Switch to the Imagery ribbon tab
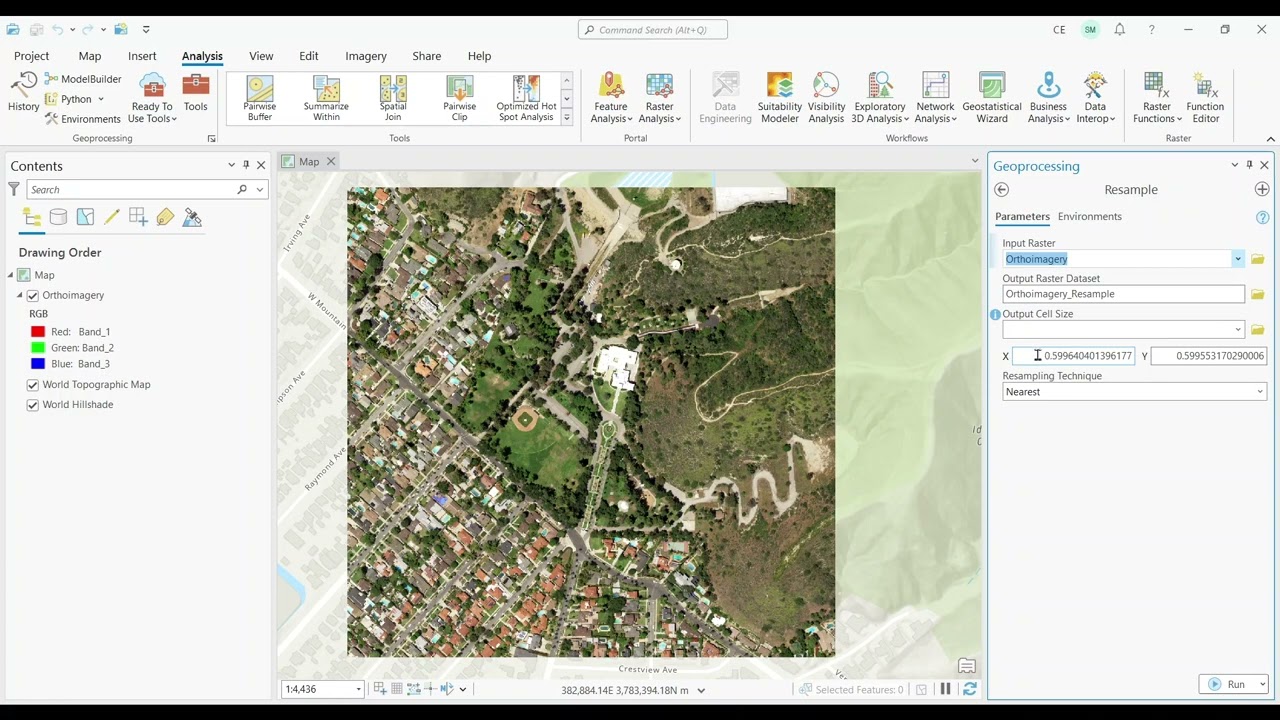 pyautogui.click(x=366, y=56)
